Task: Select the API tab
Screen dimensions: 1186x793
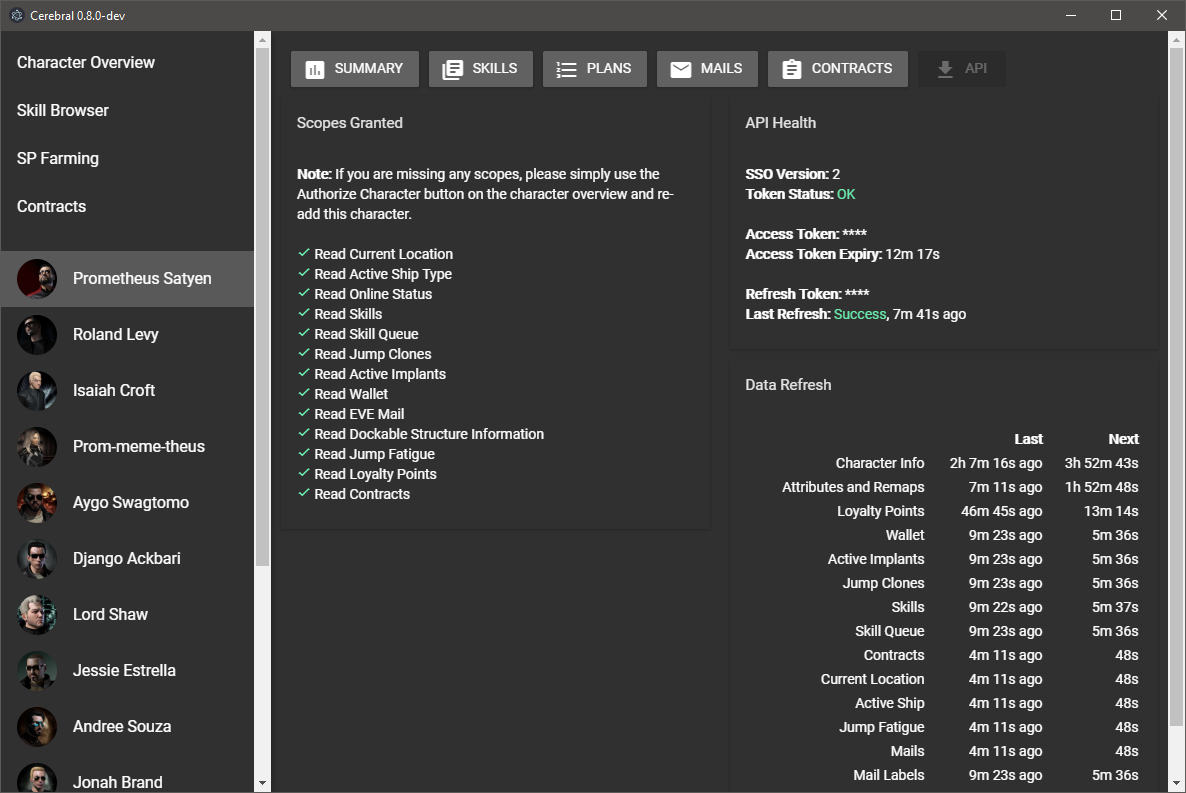Action: [962, 69]
